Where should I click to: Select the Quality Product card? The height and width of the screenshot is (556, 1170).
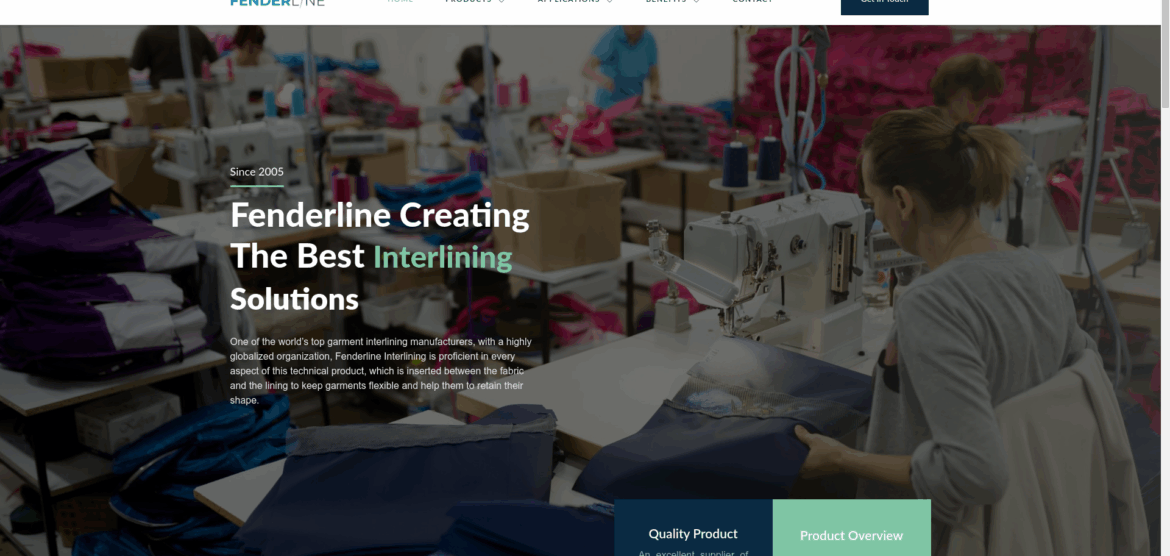693,528
